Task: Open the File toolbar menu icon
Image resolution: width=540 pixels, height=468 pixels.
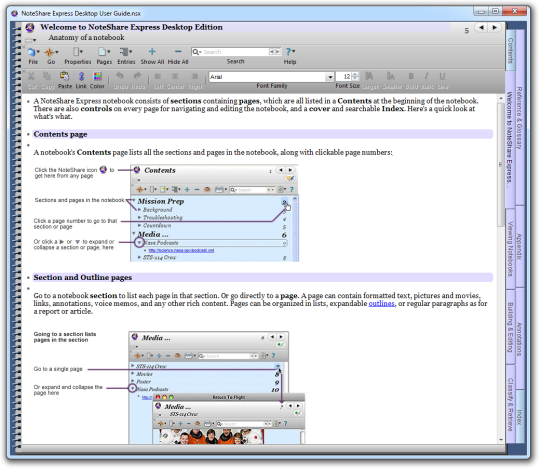Action: pos(33,52)
